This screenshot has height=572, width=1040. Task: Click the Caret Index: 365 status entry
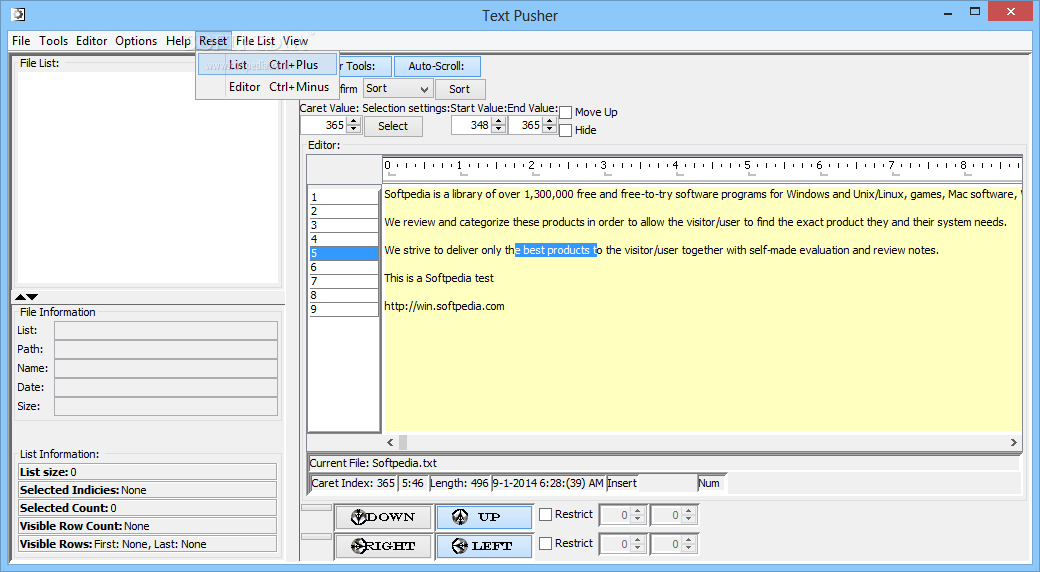click(354, 483)
